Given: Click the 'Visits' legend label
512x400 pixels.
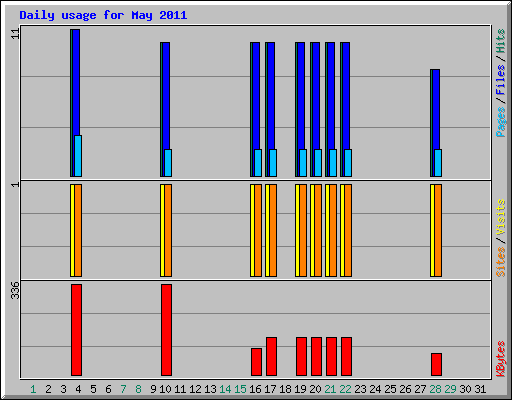Looking at the screenshot, I should point(501,217).
